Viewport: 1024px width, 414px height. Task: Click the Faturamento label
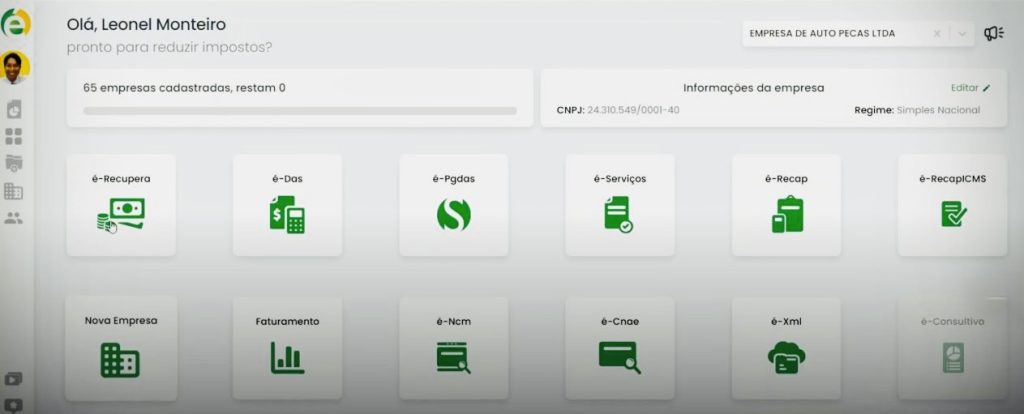coord(287,321)
